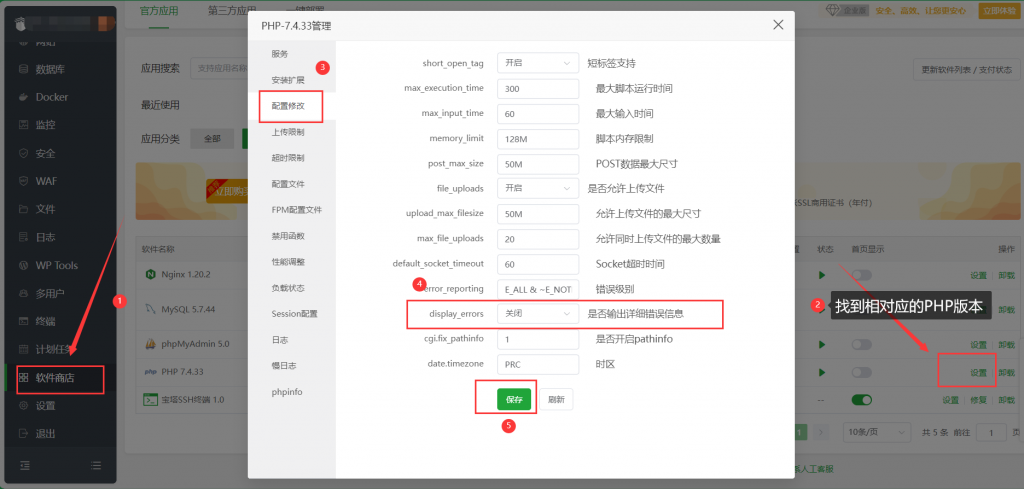The height and width of the screenshot is (489, 1024).
Task: Open the 设置 gear icon in sidebar
Action: point(24,405)
